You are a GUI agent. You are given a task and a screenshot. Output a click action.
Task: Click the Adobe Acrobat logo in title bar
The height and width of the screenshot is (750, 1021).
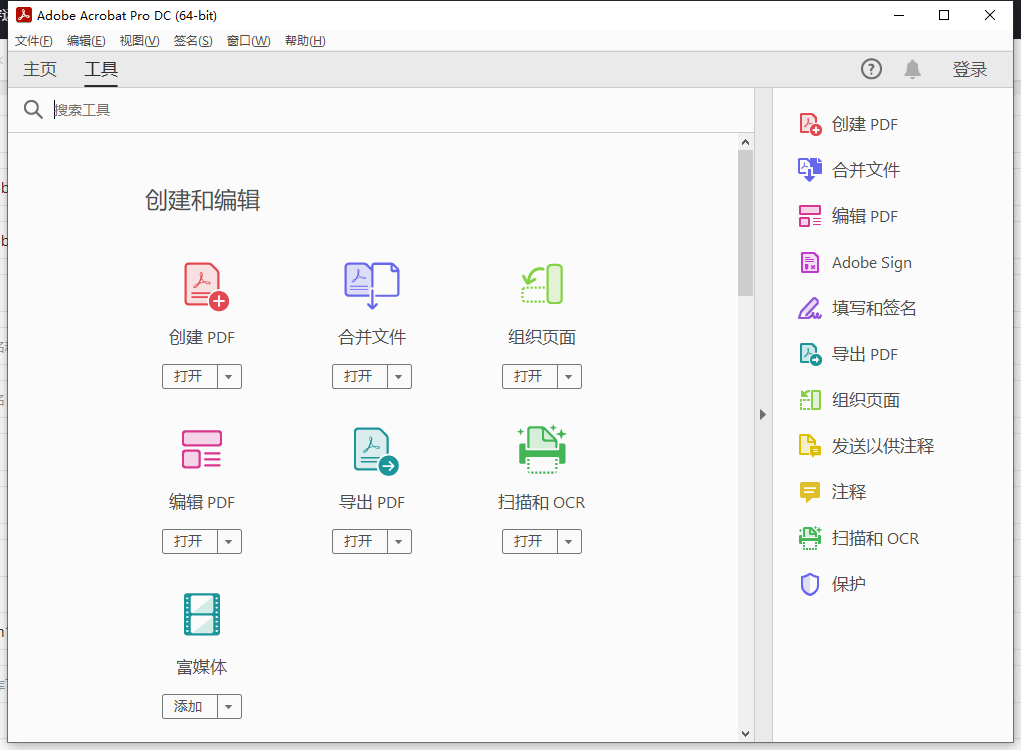tap(24, 14)
